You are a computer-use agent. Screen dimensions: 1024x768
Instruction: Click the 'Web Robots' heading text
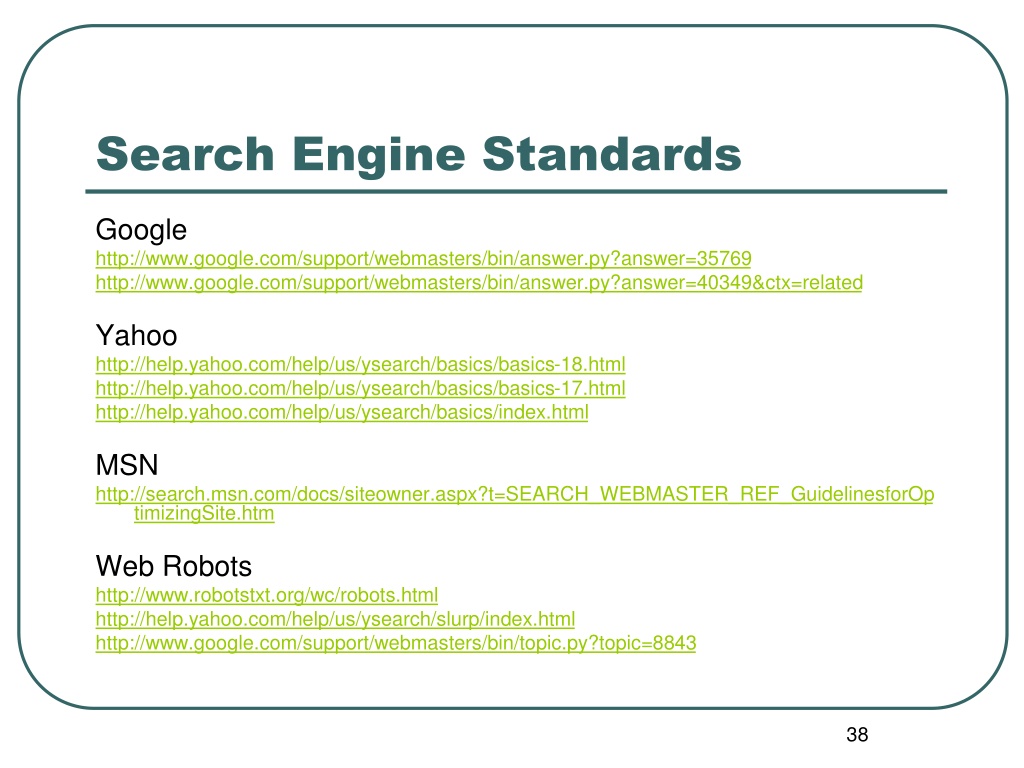pyautogui.click(x=174, y=566)
